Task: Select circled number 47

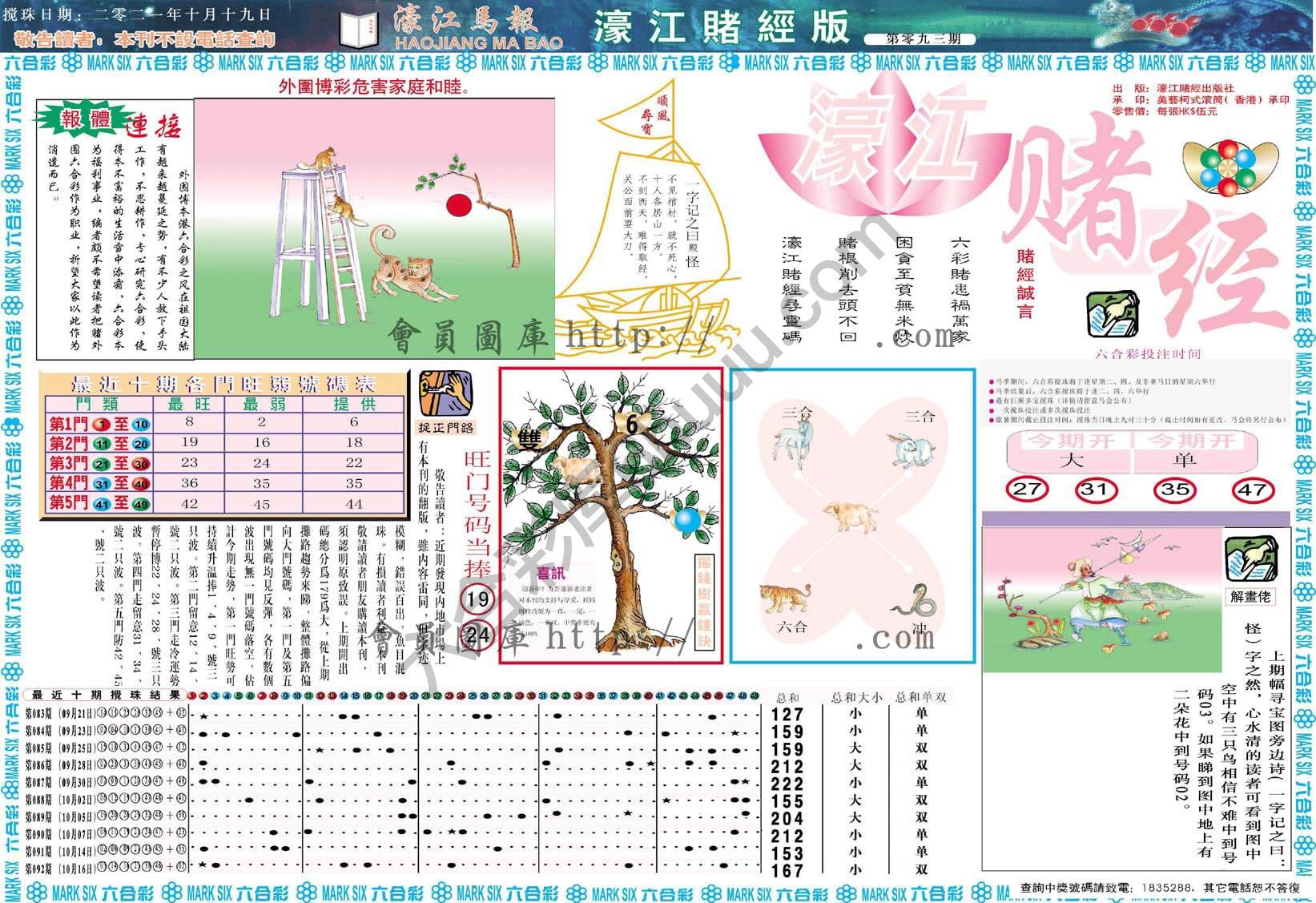Action: click(1252, 490)
